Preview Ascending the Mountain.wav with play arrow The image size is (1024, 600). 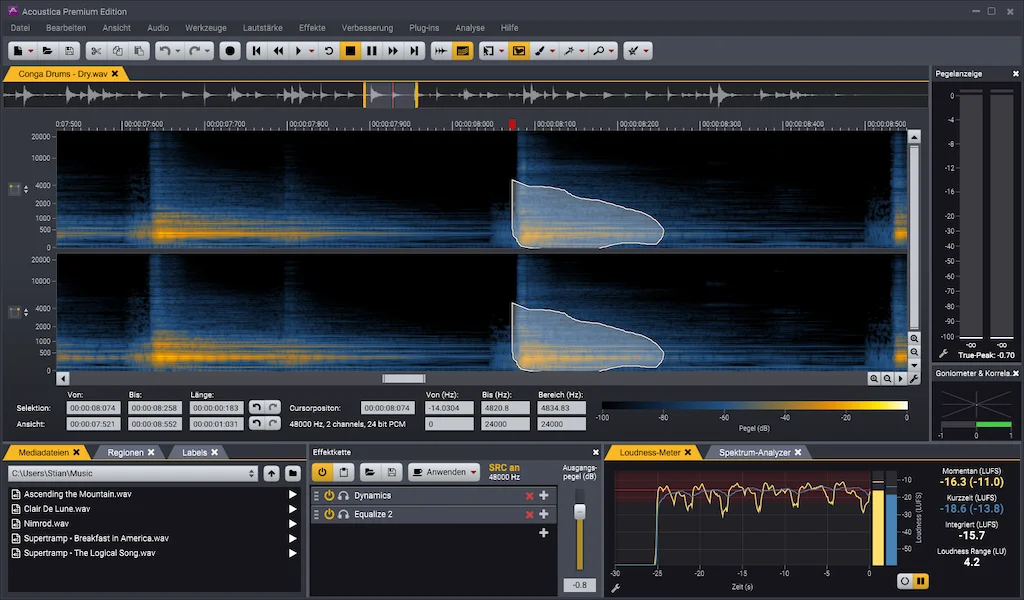pyautogui.click(x=293, y=494)
